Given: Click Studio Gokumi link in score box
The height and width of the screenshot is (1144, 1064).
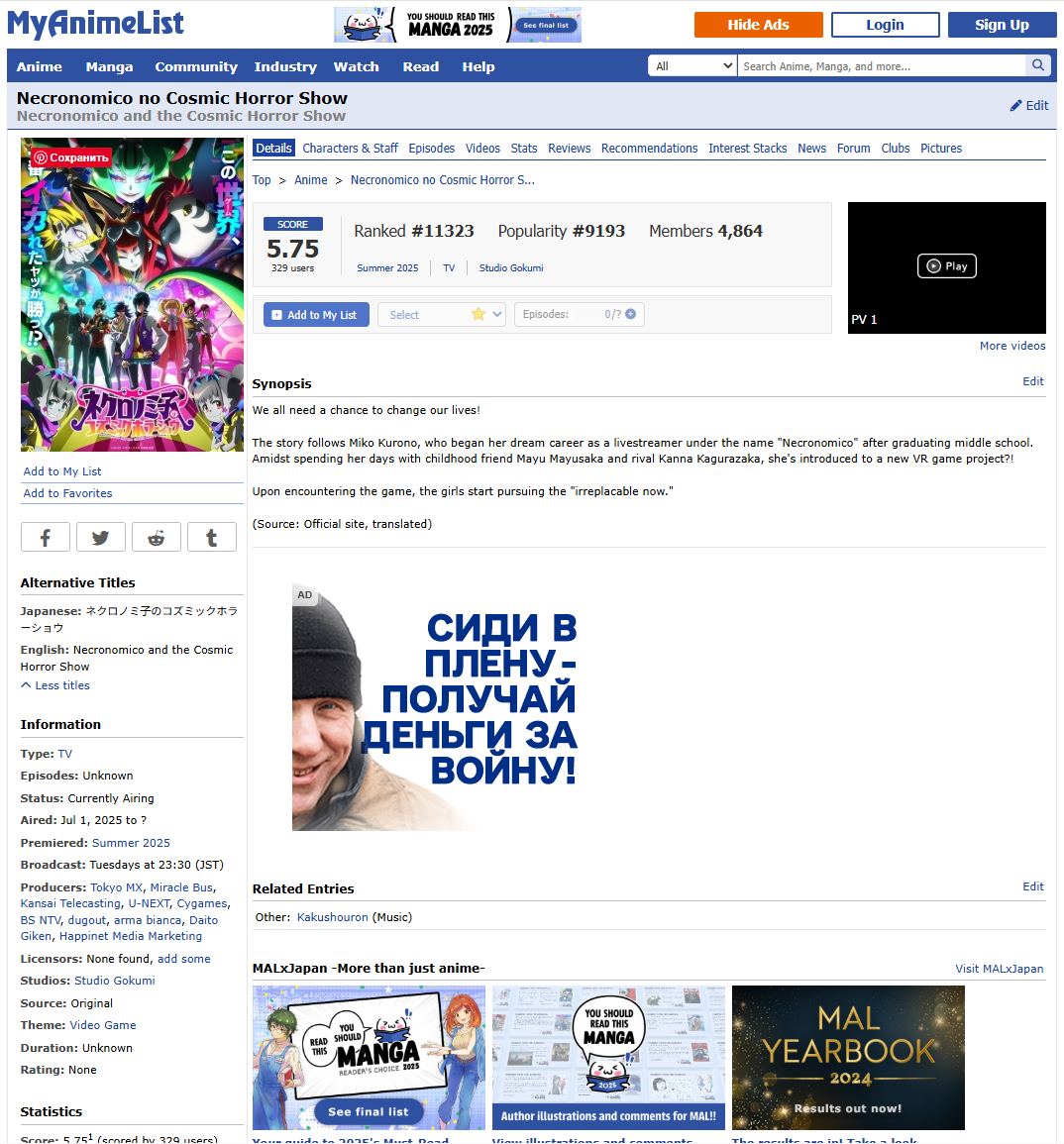Looking at the screenshot, I should pos(511,267).
